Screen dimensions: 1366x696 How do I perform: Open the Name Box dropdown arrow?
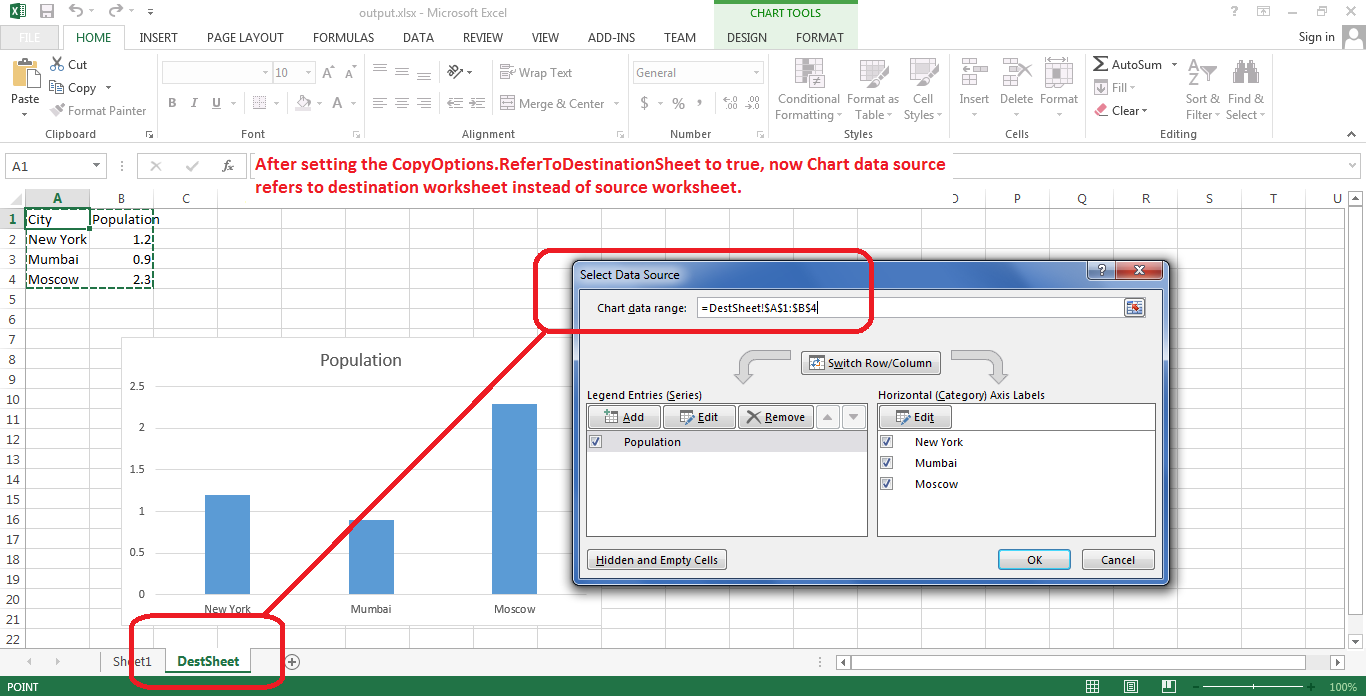click(97, 166)
